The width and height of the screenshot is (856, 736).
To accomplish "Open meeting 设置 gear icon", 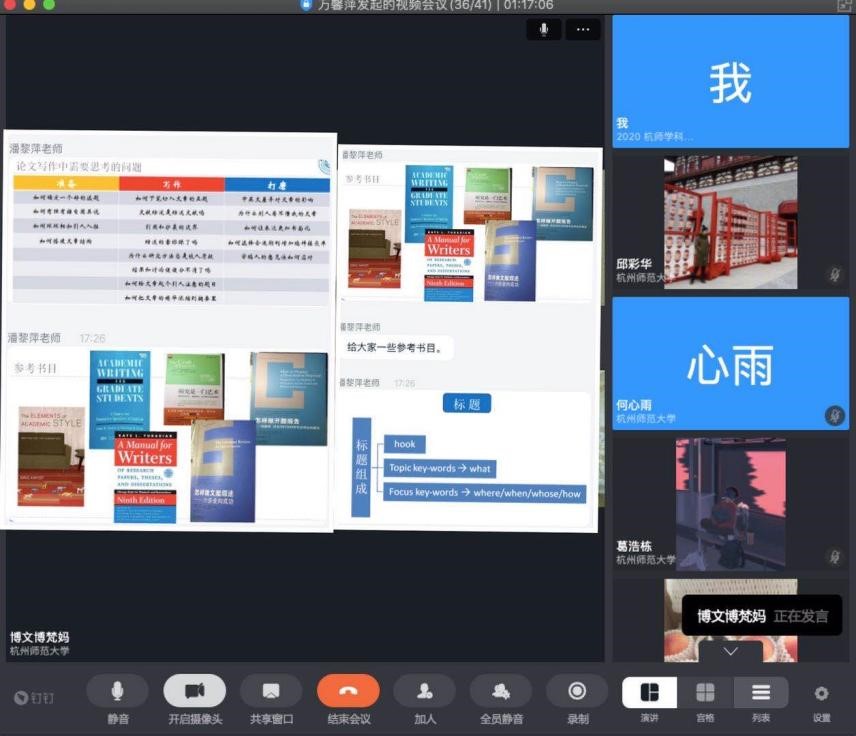I will [x=821, y=693].
